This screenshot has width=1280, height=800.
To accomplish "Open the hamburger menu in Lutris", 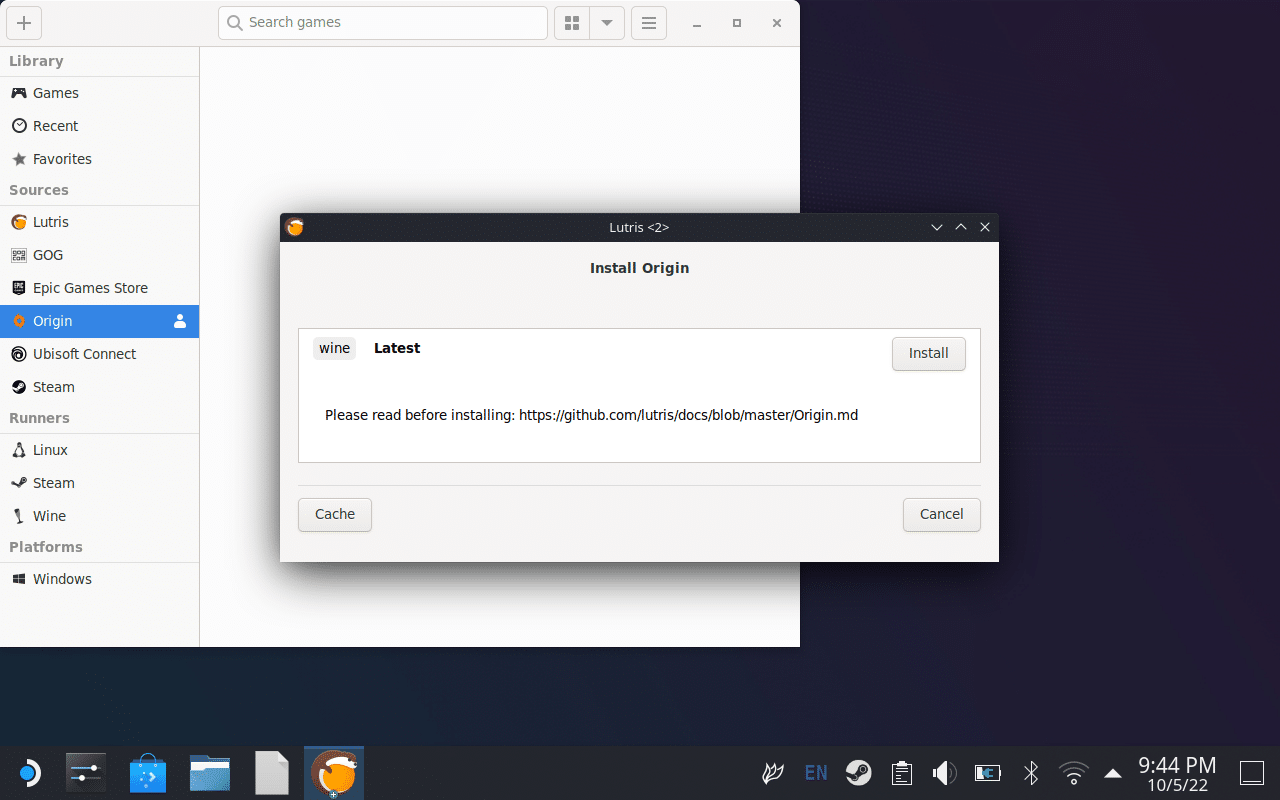I will [649, 23].
